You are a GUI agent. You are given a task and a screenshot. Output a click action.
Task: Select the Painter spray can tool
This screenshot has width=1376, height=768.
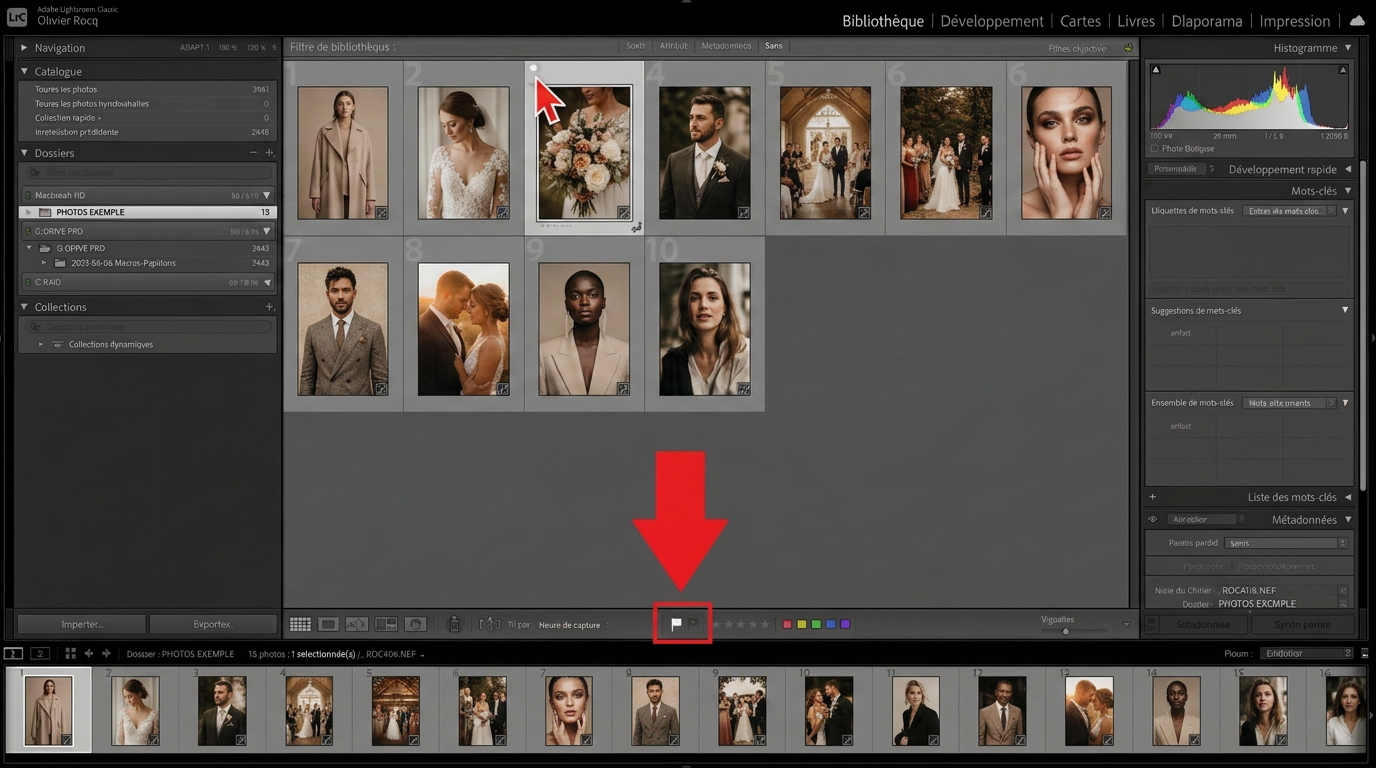454,624
